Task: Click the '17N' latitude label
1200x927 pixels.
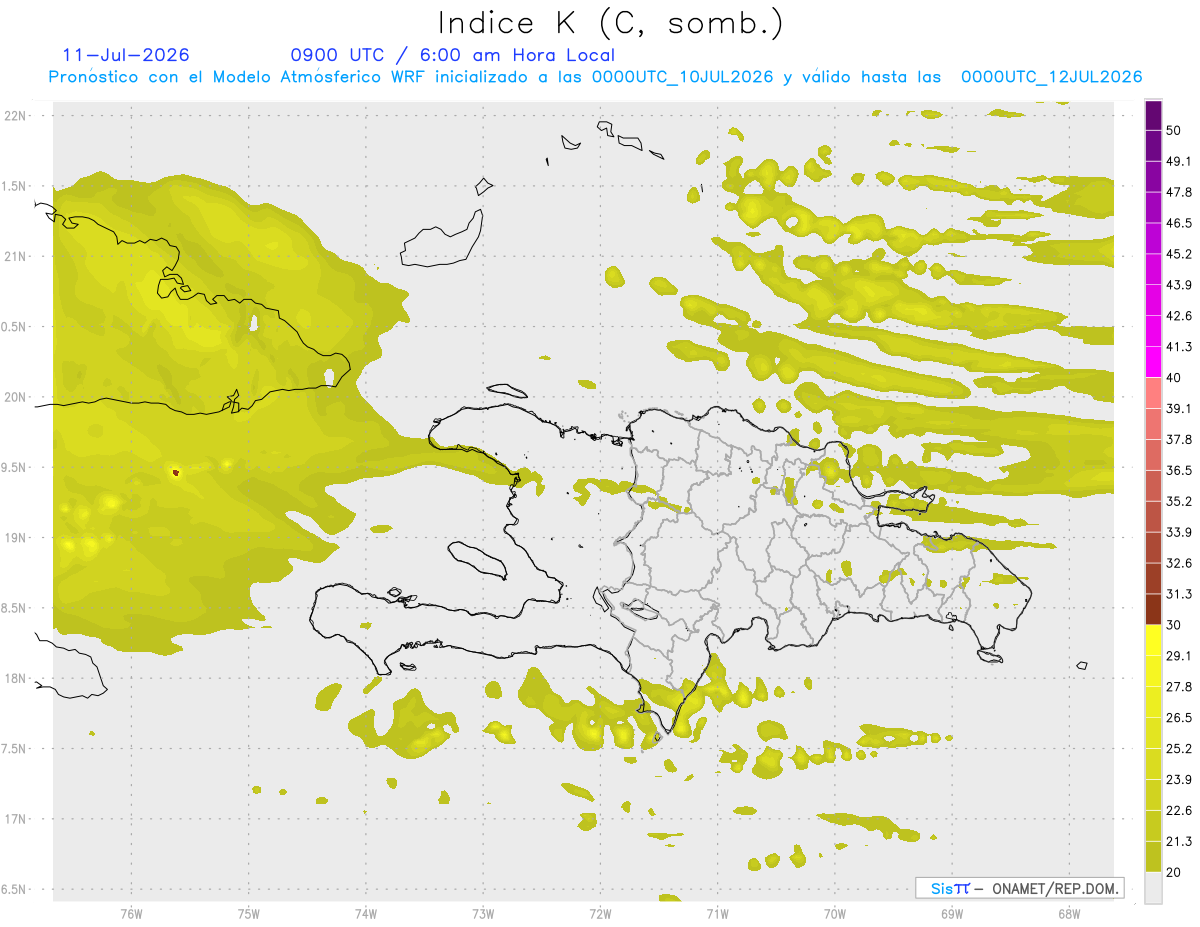Action: tap(17, 819)
